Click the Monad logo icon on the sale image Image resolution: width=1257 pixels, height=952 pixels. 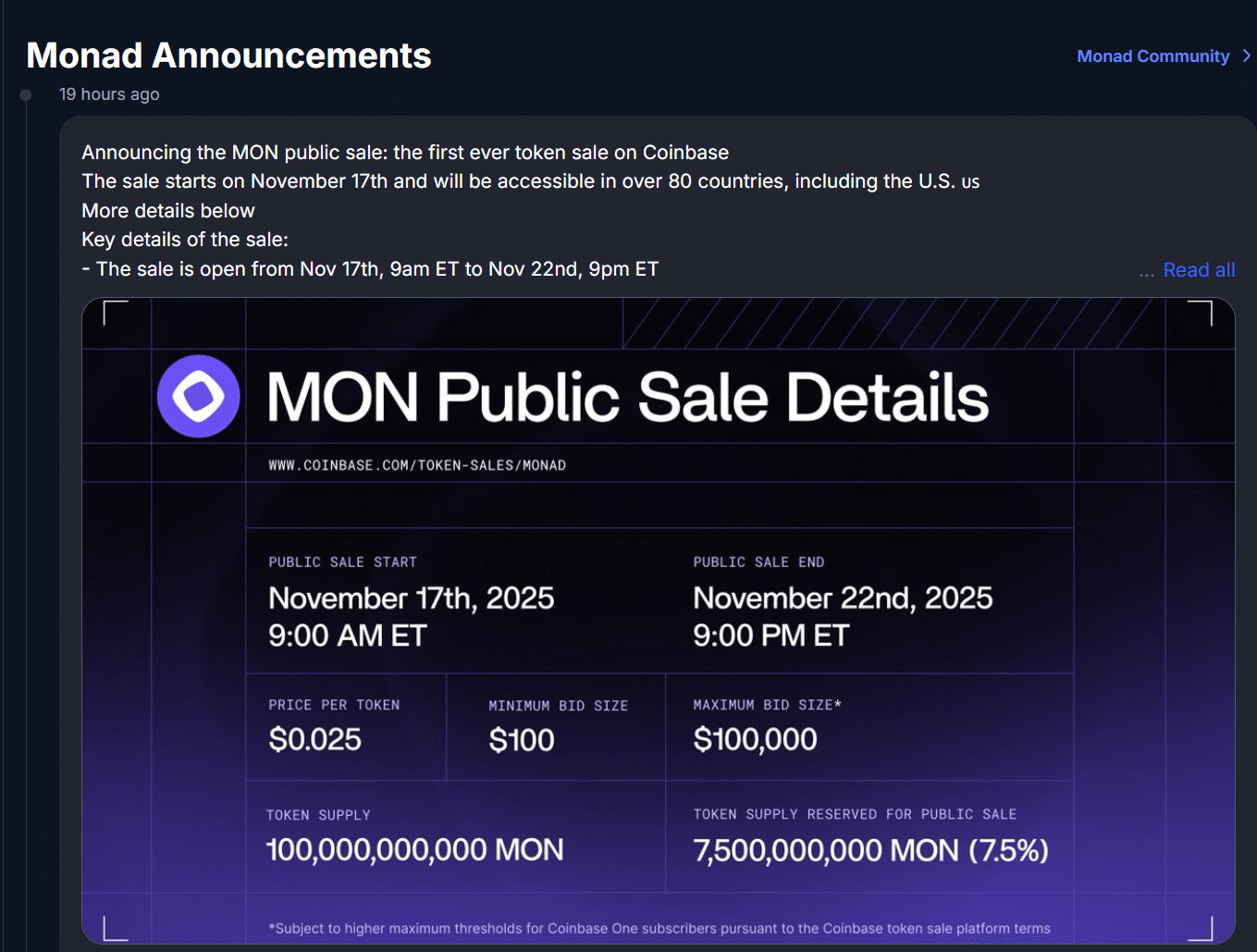pyautogui.click(x=199, y=396)
